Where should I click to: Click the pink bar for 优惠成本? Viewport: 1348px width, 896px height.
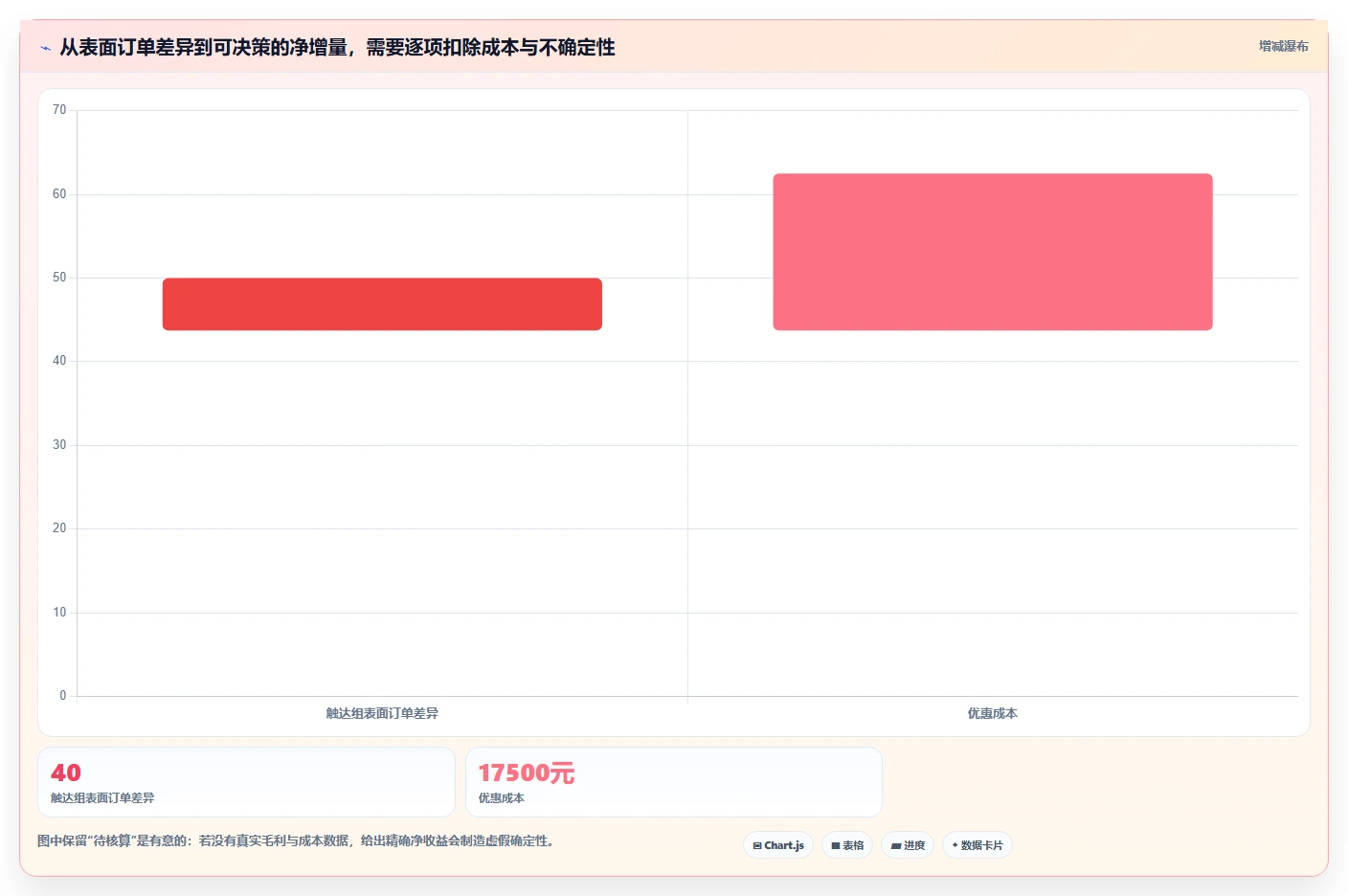[x=993, y=252]
